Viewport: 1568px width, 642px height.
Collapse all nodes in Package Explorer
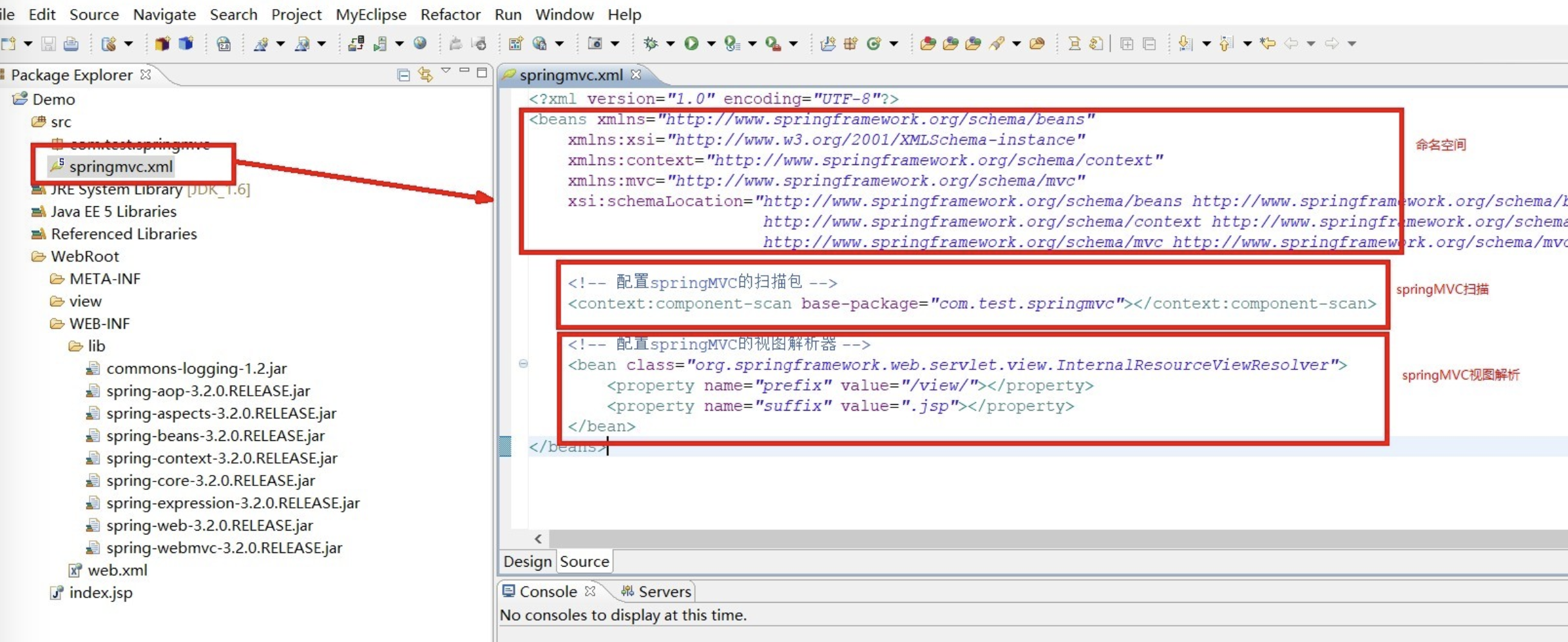coord(403,75)
